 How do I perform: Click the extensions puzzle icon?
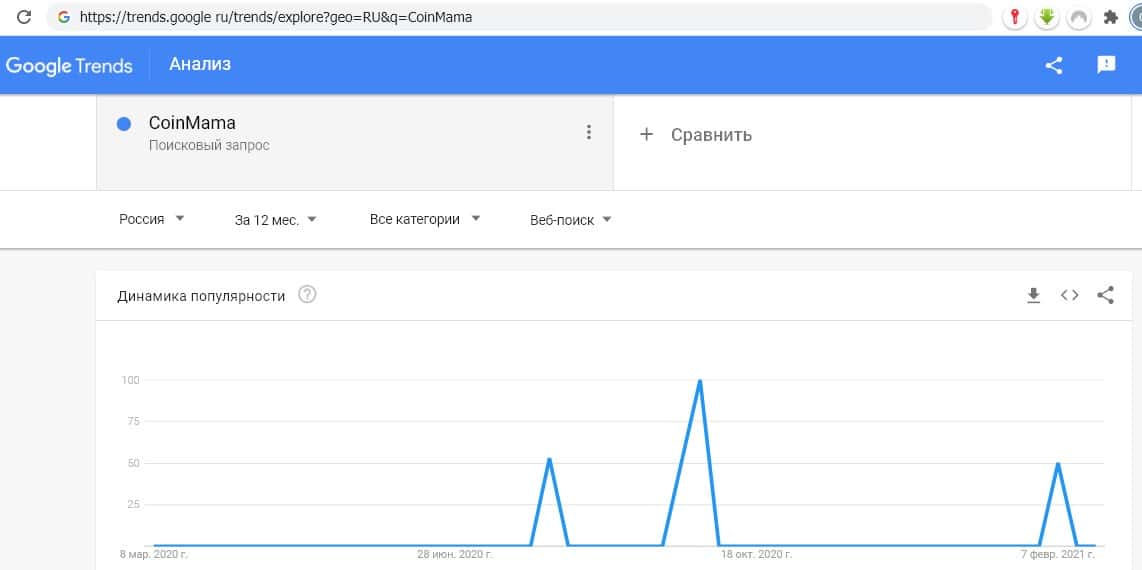coord(1110,17)
